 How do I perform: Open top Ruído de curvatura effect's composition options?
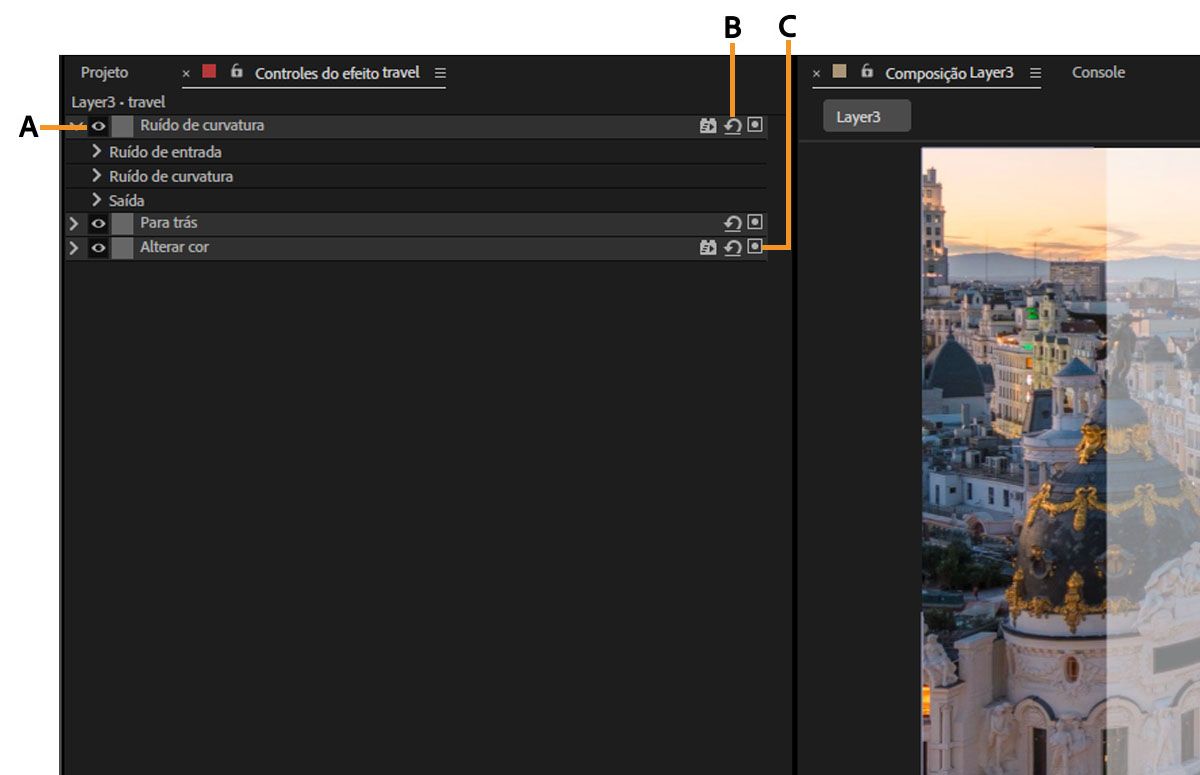(755, 125)
